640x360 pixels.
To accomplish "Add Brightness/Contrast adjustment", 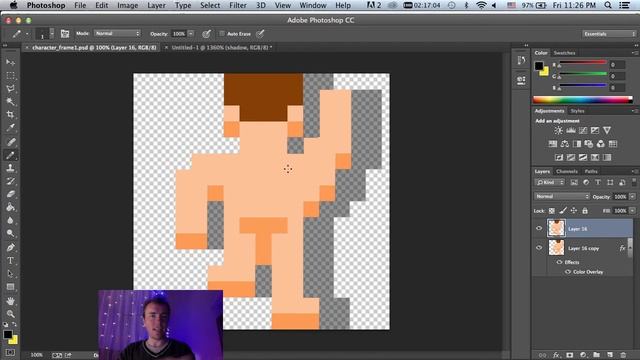I will [558, 131].
